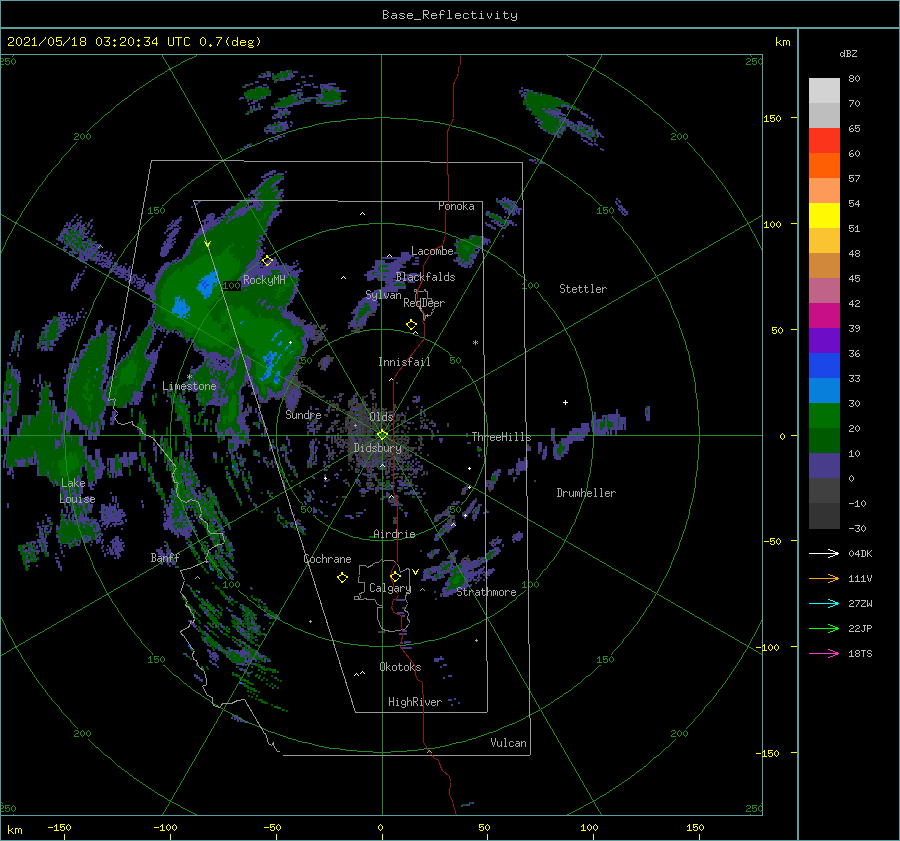Click the Innisfail city label
The image size is (900, 841).
coord(404,362)
